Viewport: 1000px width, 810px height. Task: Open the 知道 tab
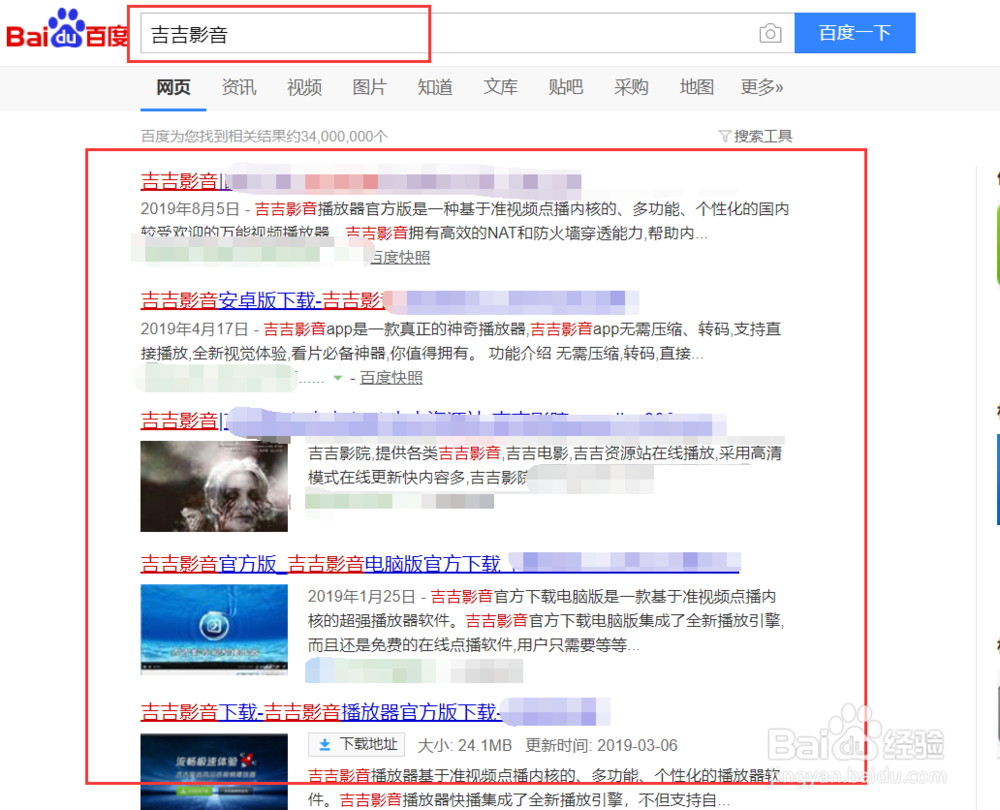tap(435, 87)
